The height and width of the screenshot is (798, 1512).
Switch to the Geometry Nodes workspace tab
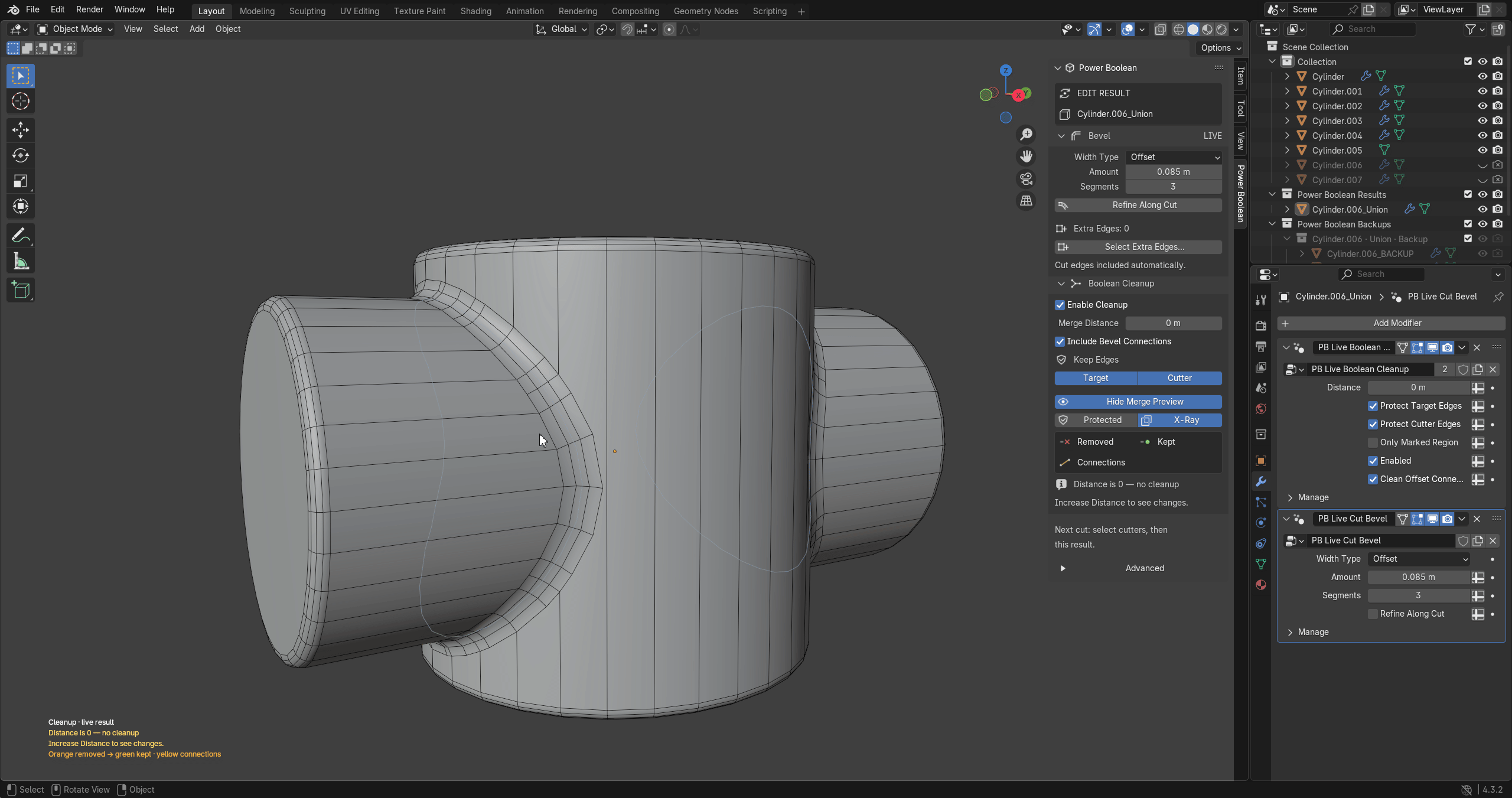706,11
